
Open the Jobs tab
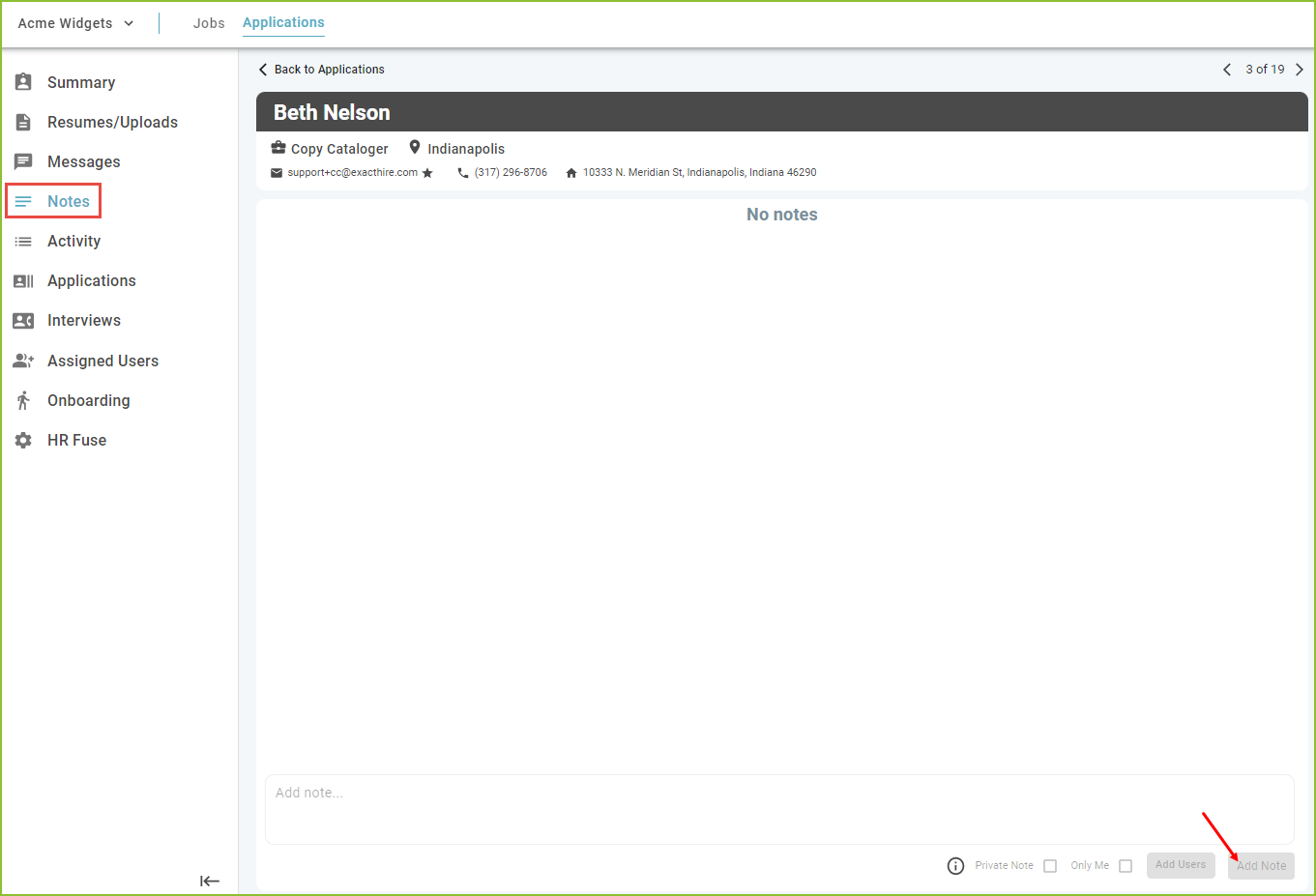coord(209,23)
